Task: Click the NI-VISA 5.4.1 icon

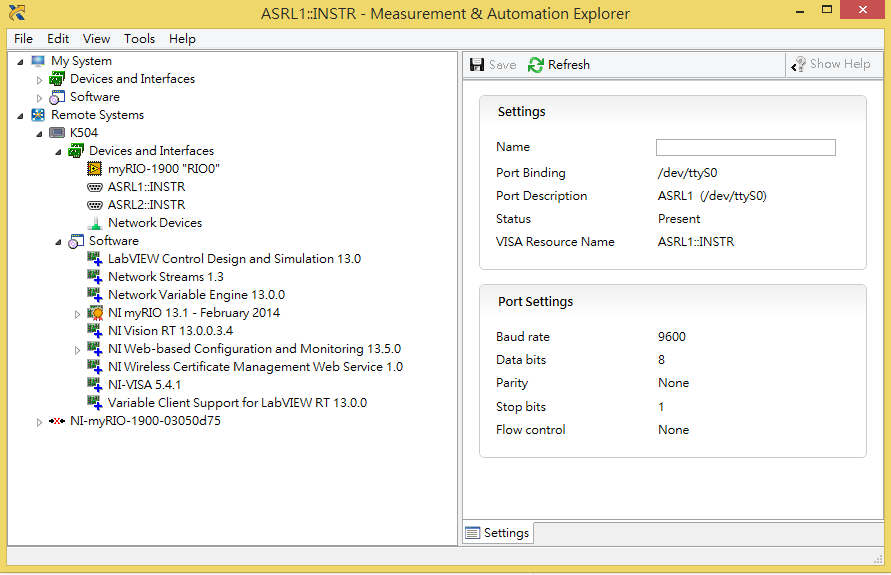Action: (x=94, y=385)
